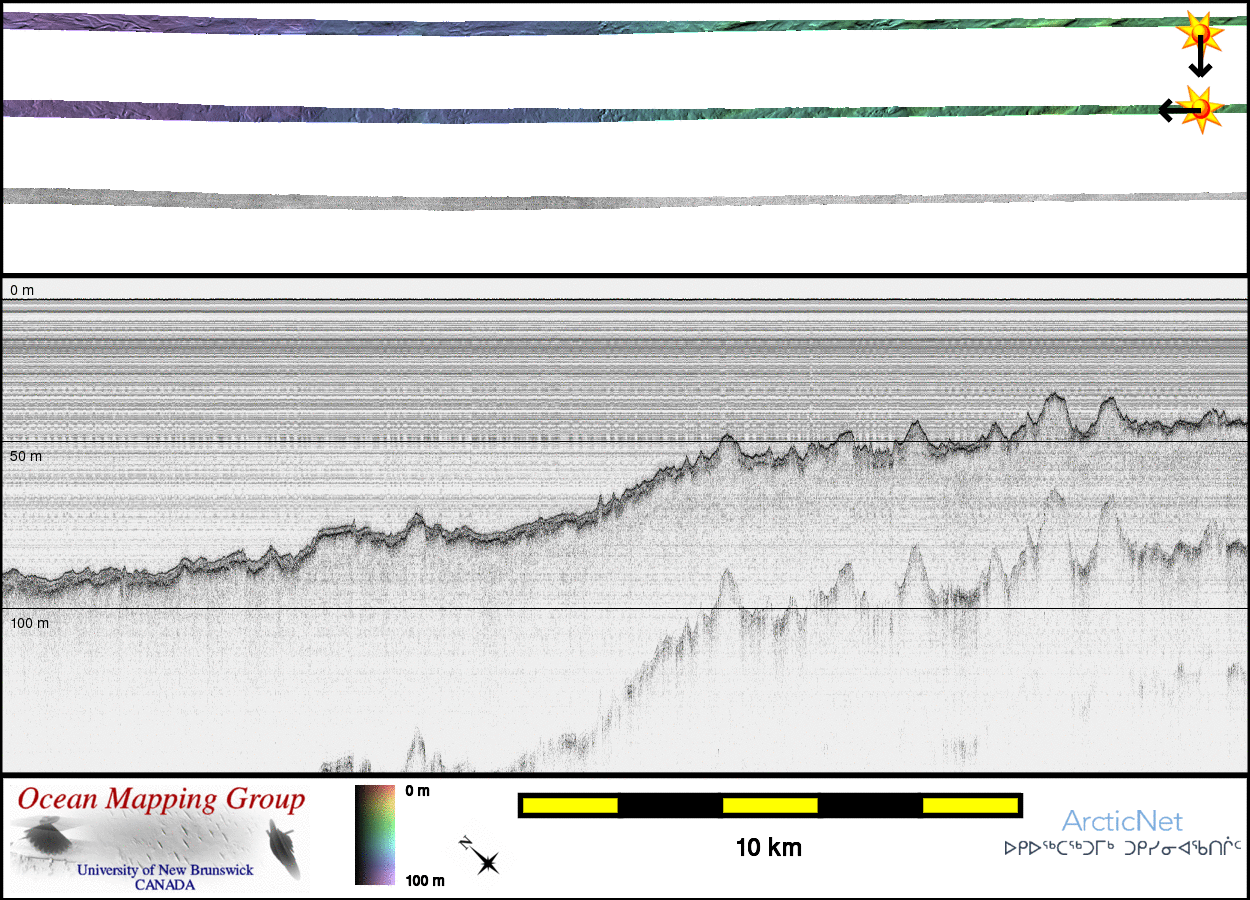Open the Ocean Mapping Group title link
Image resolution: width=1250 pixels, height=900 pixels.
[x=161, y=800]
